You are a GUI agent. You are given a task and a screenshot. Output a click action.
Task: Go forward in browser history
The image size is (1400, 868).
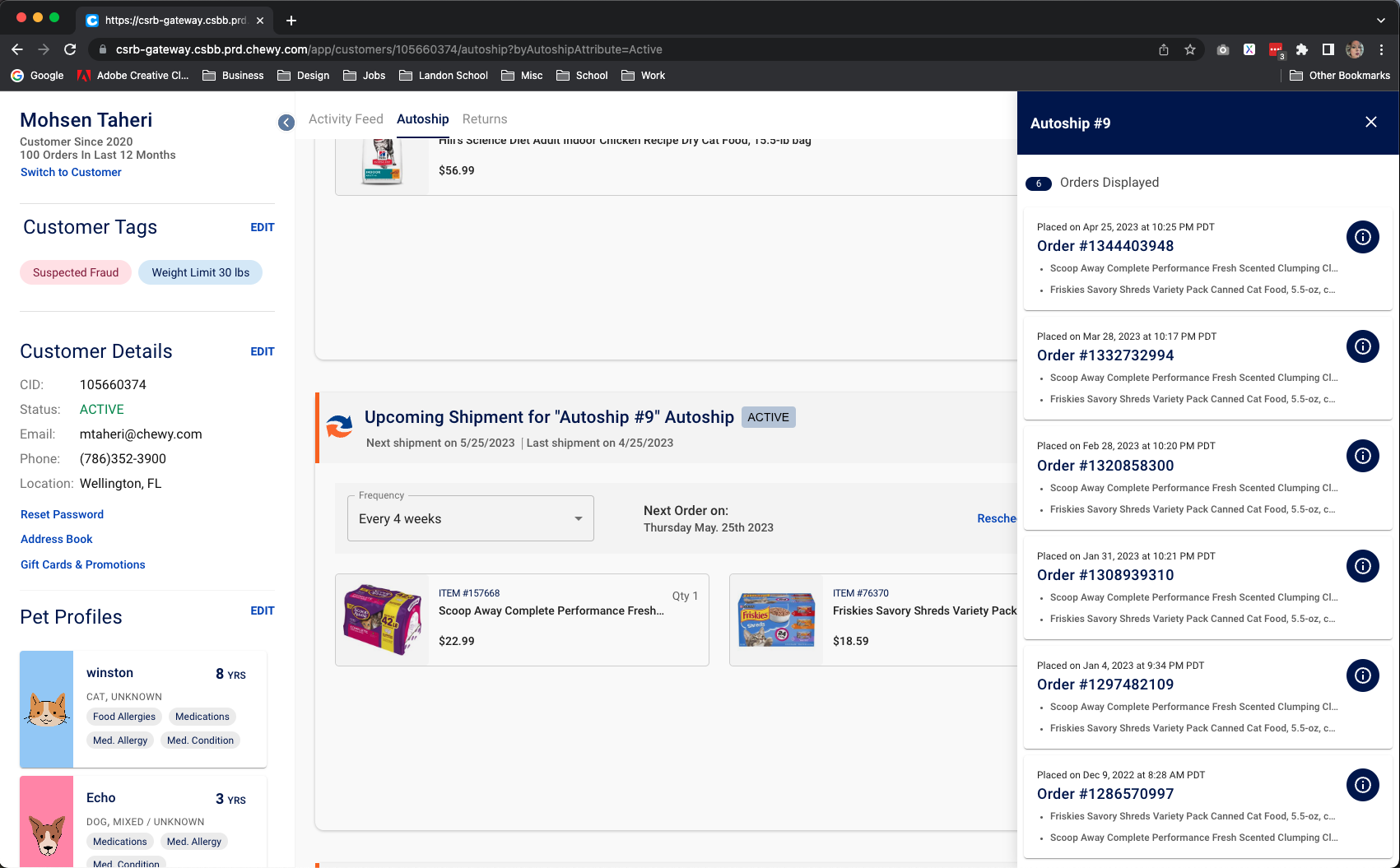point(44,49)
